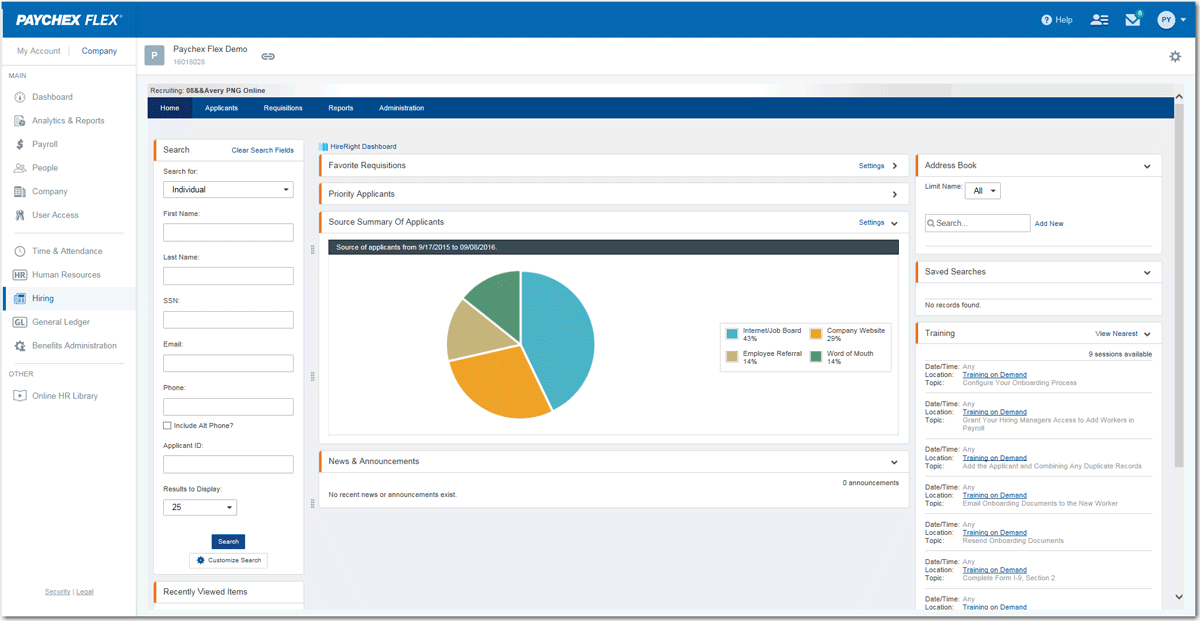Switch to the My Account tab
Viewport: 1200px width, 621px height.
[38, 51]
